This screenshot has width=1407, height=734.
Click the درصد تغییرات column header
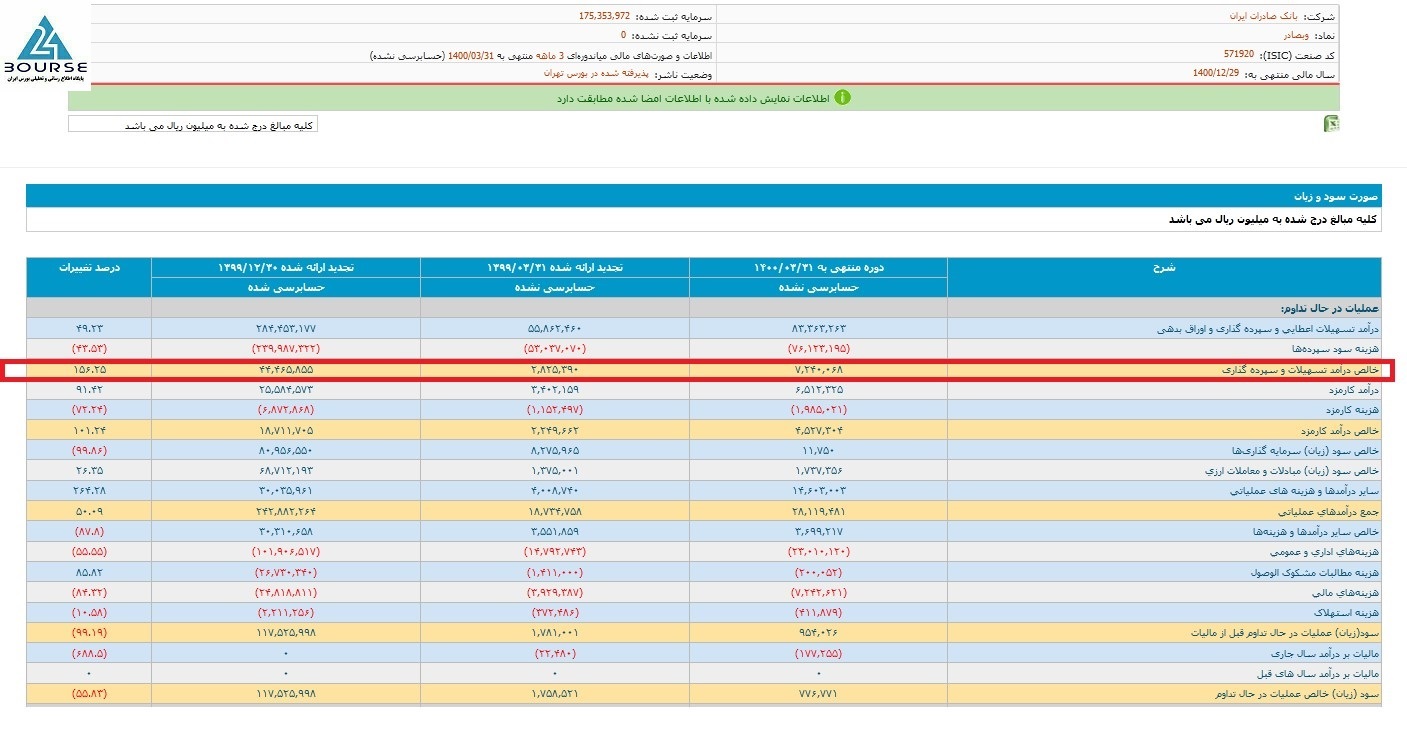(89, 268)
